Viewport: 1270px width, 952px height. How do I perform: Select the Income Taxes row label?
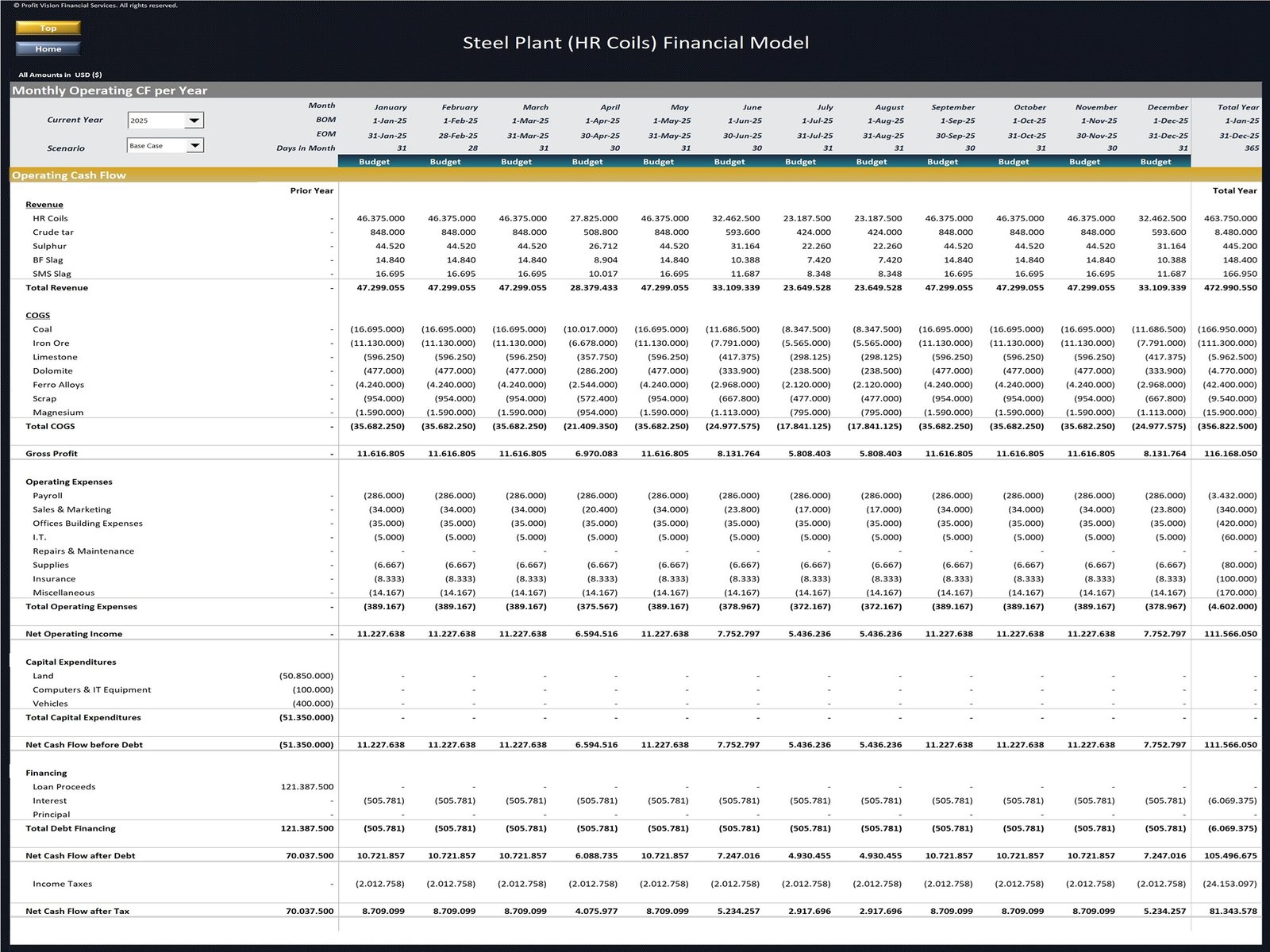pos(62,884)
